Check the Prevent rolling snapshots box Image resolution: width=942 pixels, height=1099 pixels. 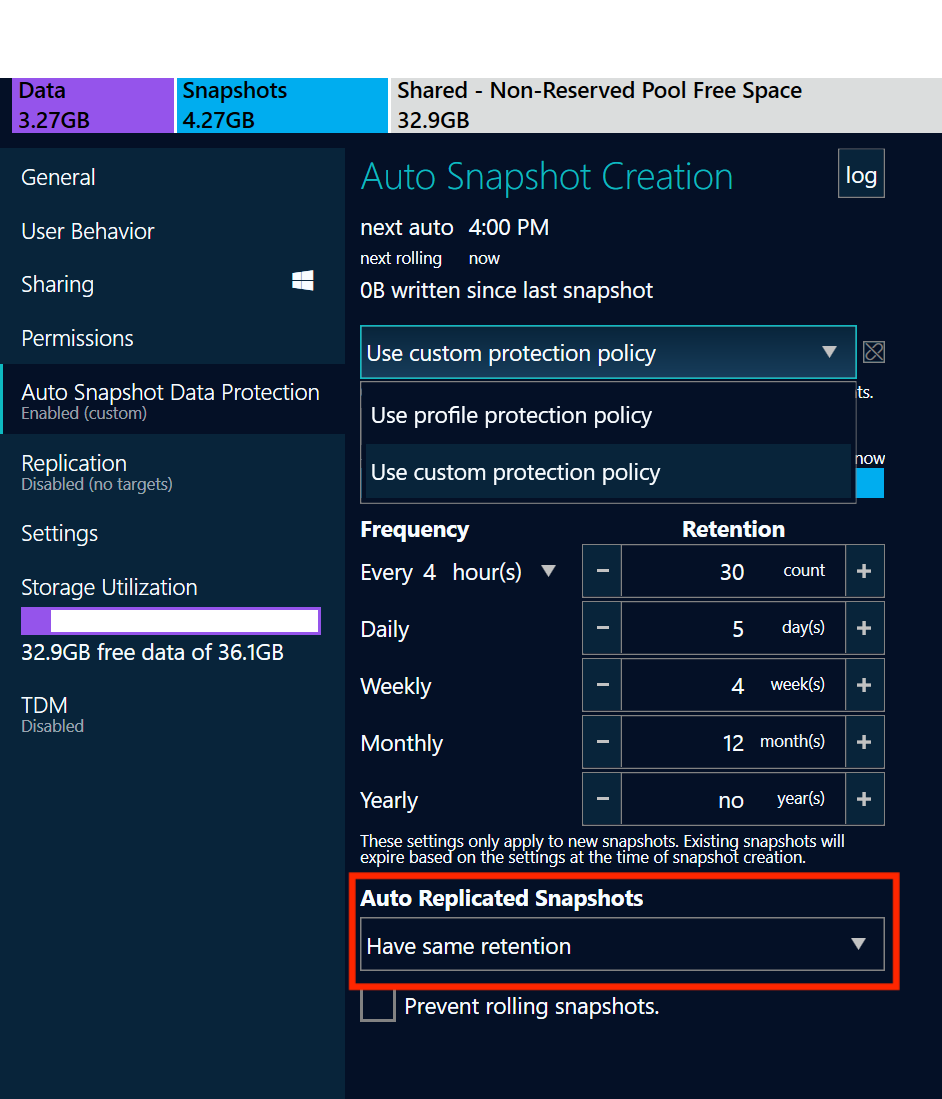[377, 1006]
